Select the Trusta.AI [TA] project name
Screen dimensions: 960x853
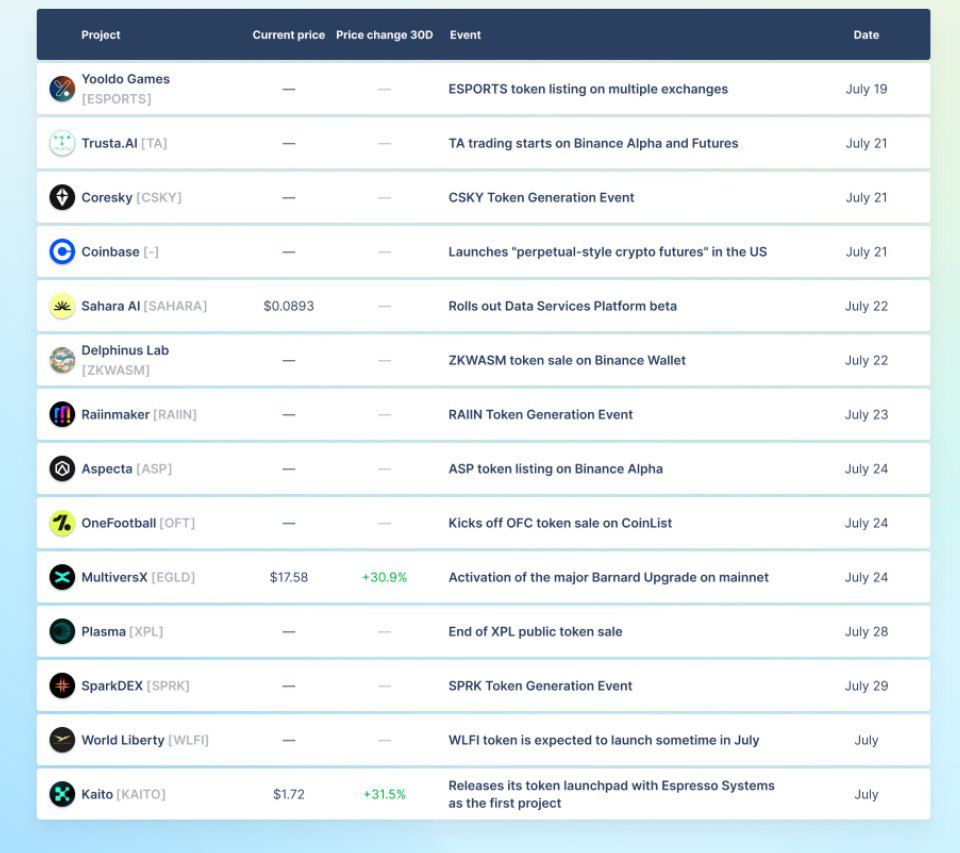pyautogui.click(x=124, y=143)
